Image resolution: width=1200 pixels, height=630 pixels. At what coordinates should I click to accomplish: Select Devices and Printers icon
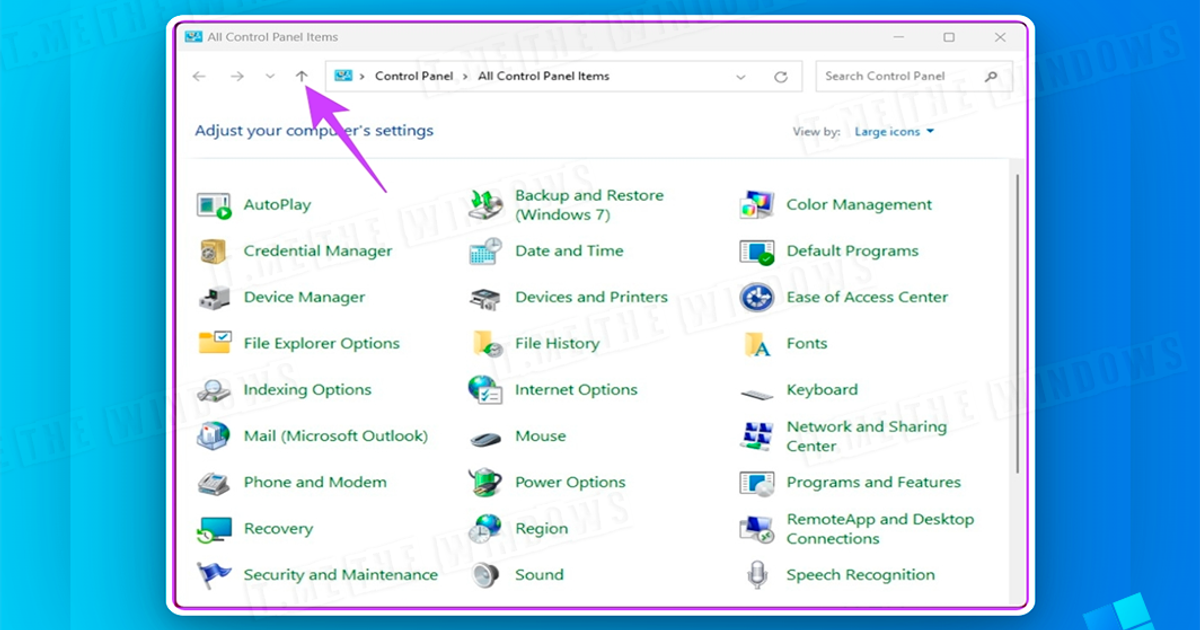coord(486,297)
